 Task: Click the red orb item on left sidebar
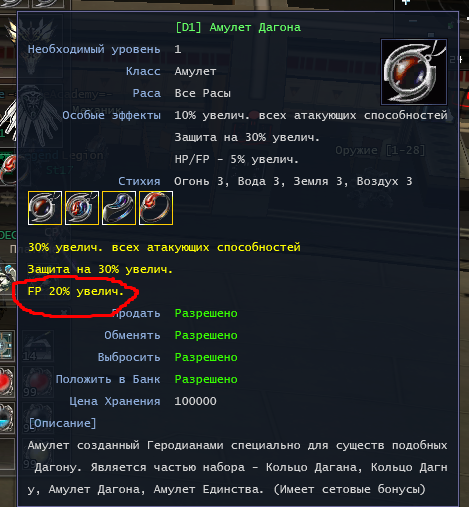(7, 382)
